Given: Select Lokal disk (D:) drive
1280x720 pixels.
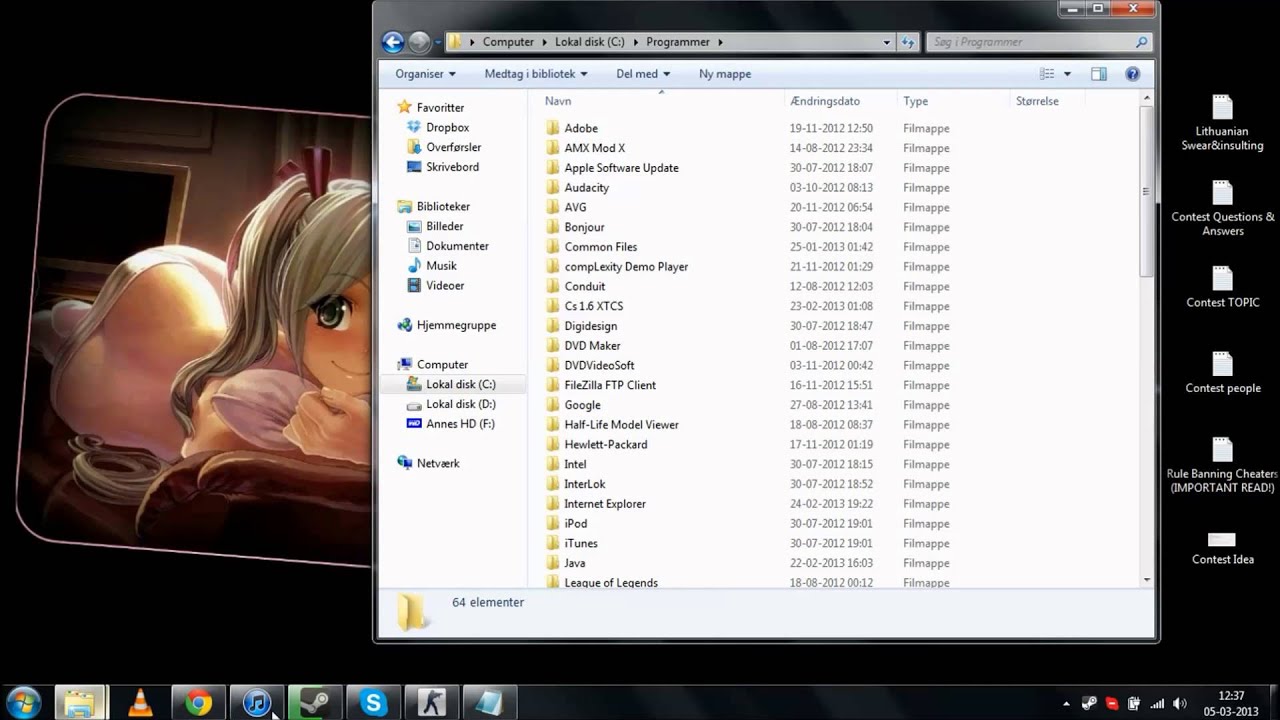Looking at the screenshot, I should coord(451,404).
